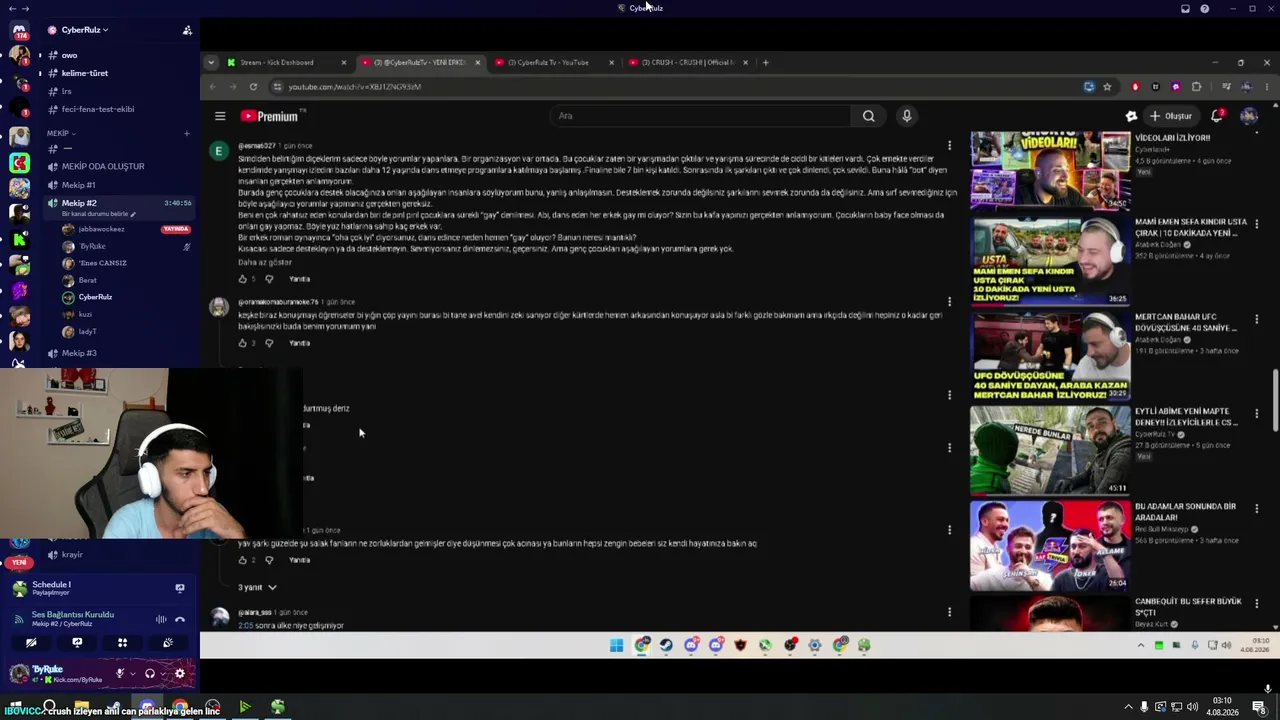
Task: Open Windows Start in inner taskbar
Action: point(617,645)
